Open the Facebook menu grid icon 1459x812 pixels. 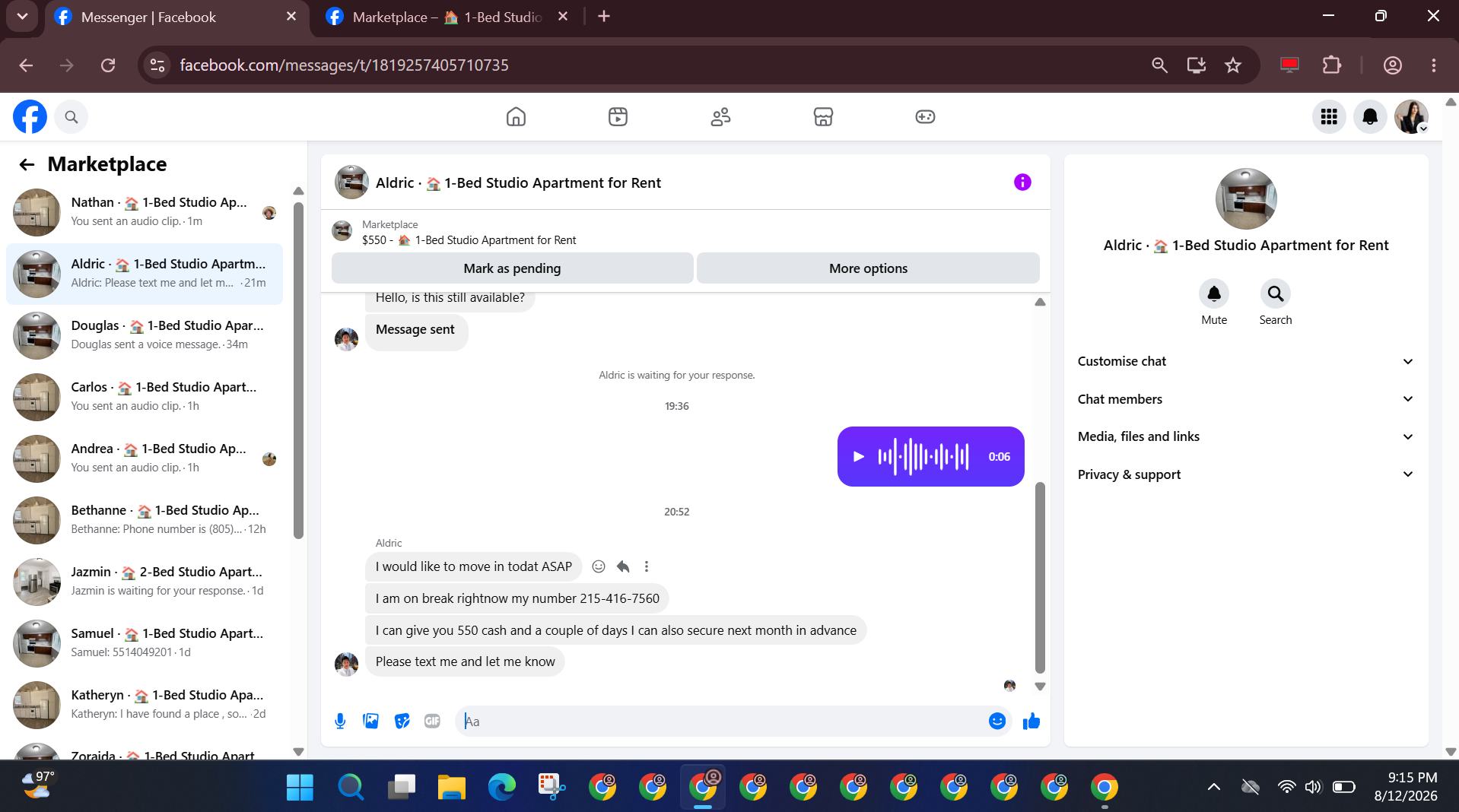[x=1329, y=116]
